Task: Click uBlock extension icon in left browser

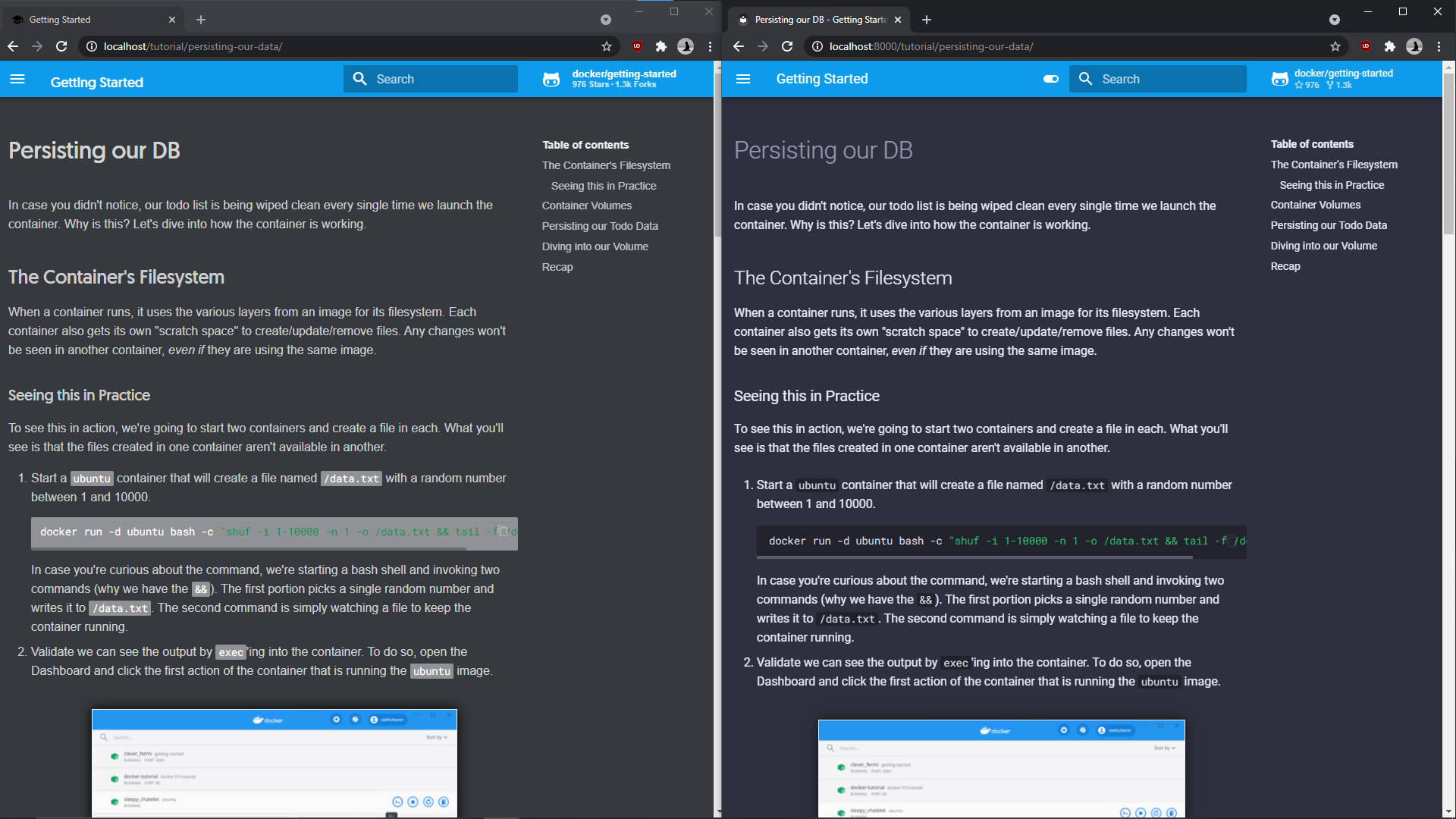Action: (x=637, y=46)
